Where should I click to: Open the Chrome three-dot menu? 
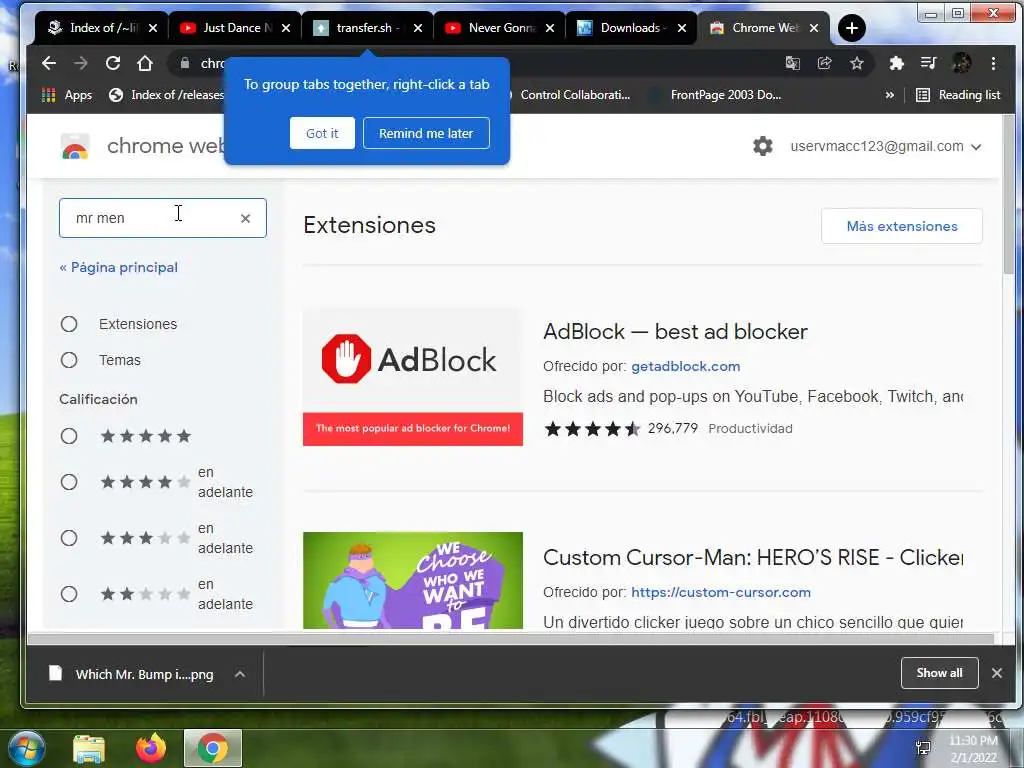[993, 63]
